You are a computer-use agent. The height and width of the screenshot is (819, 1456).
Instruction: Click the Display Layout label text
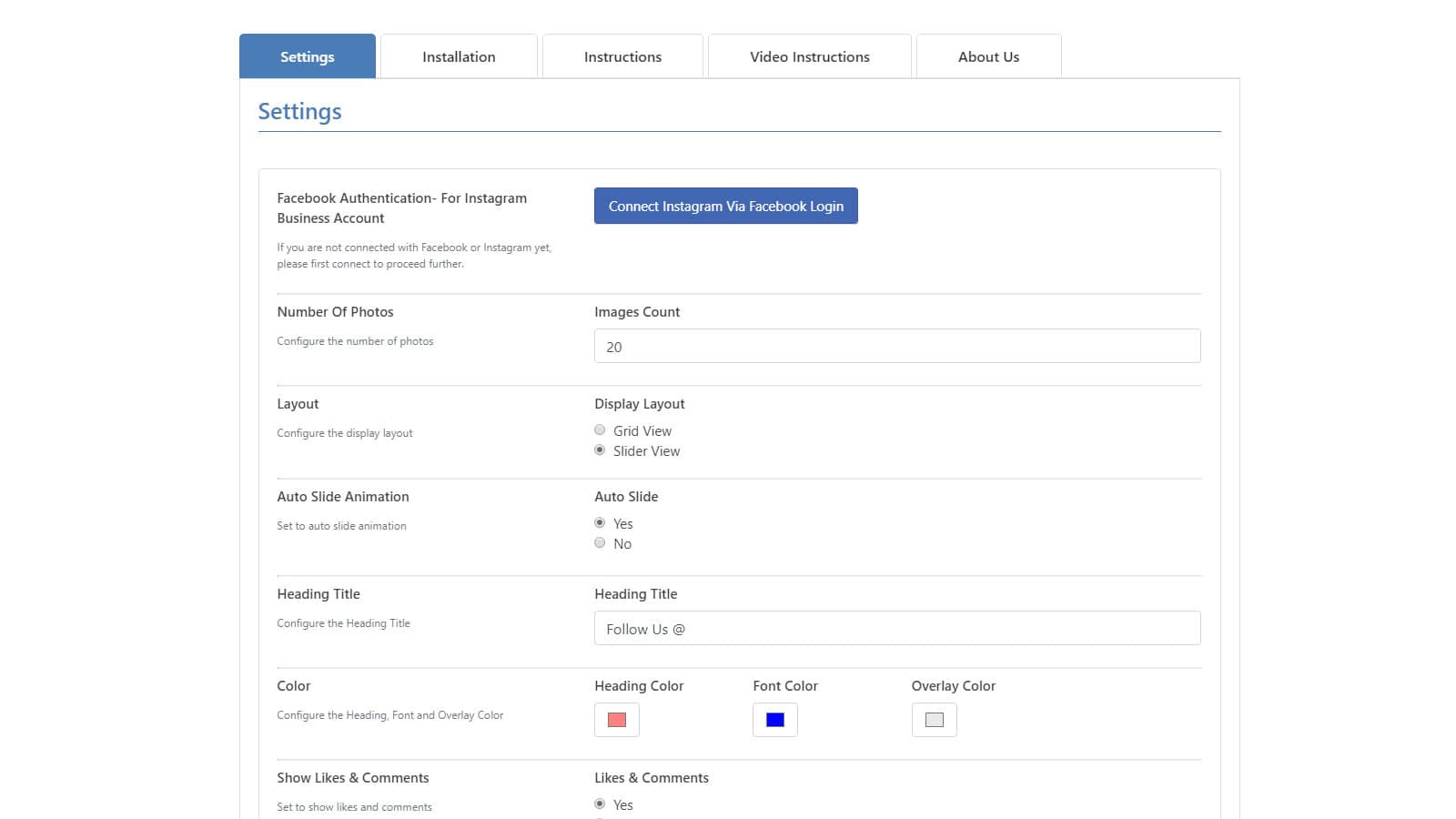[x=639, y=404]
